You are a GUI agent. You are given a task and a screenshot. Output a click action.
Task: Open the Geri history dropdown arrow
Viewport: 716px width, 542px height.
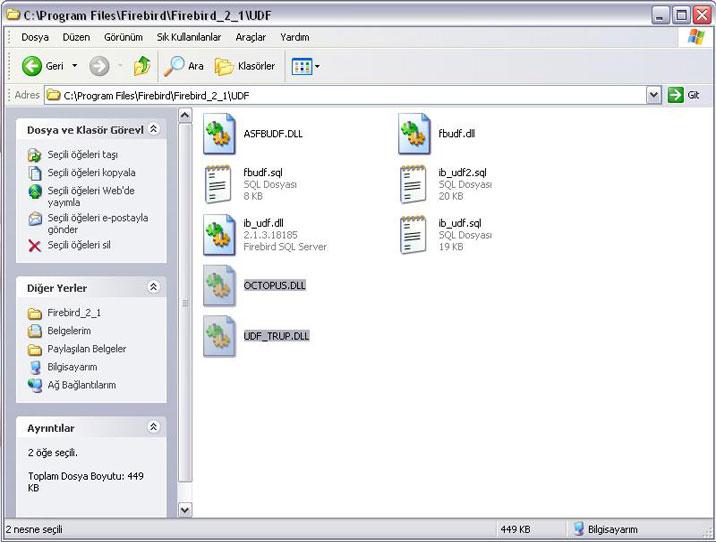[74, 66]
